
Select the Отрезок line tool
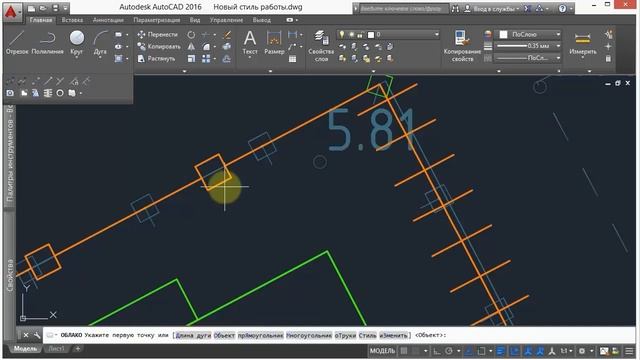click(17, 42)
